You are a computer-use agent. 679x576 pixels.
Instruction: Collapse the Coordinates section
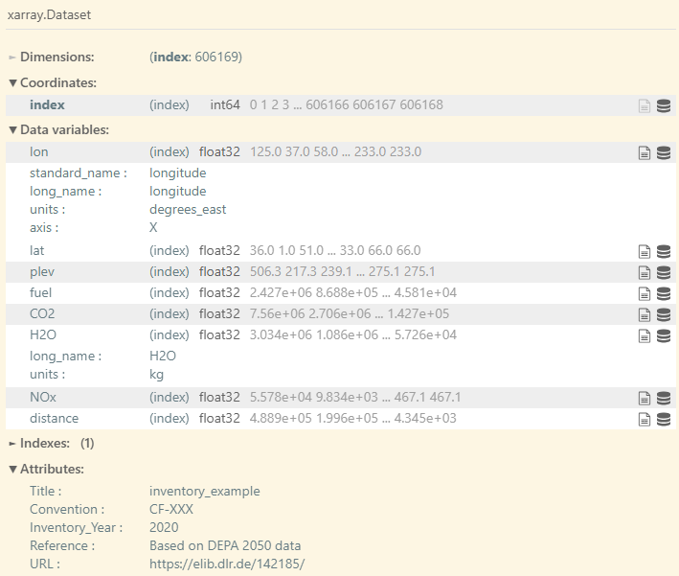pos(57,83)
